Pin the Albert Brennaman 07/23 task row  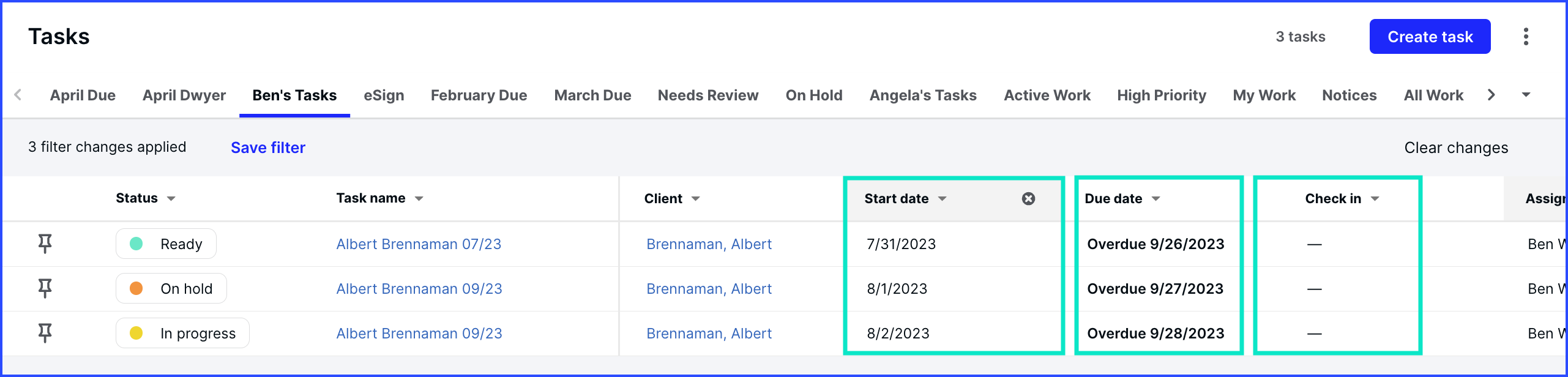(45, 244)
